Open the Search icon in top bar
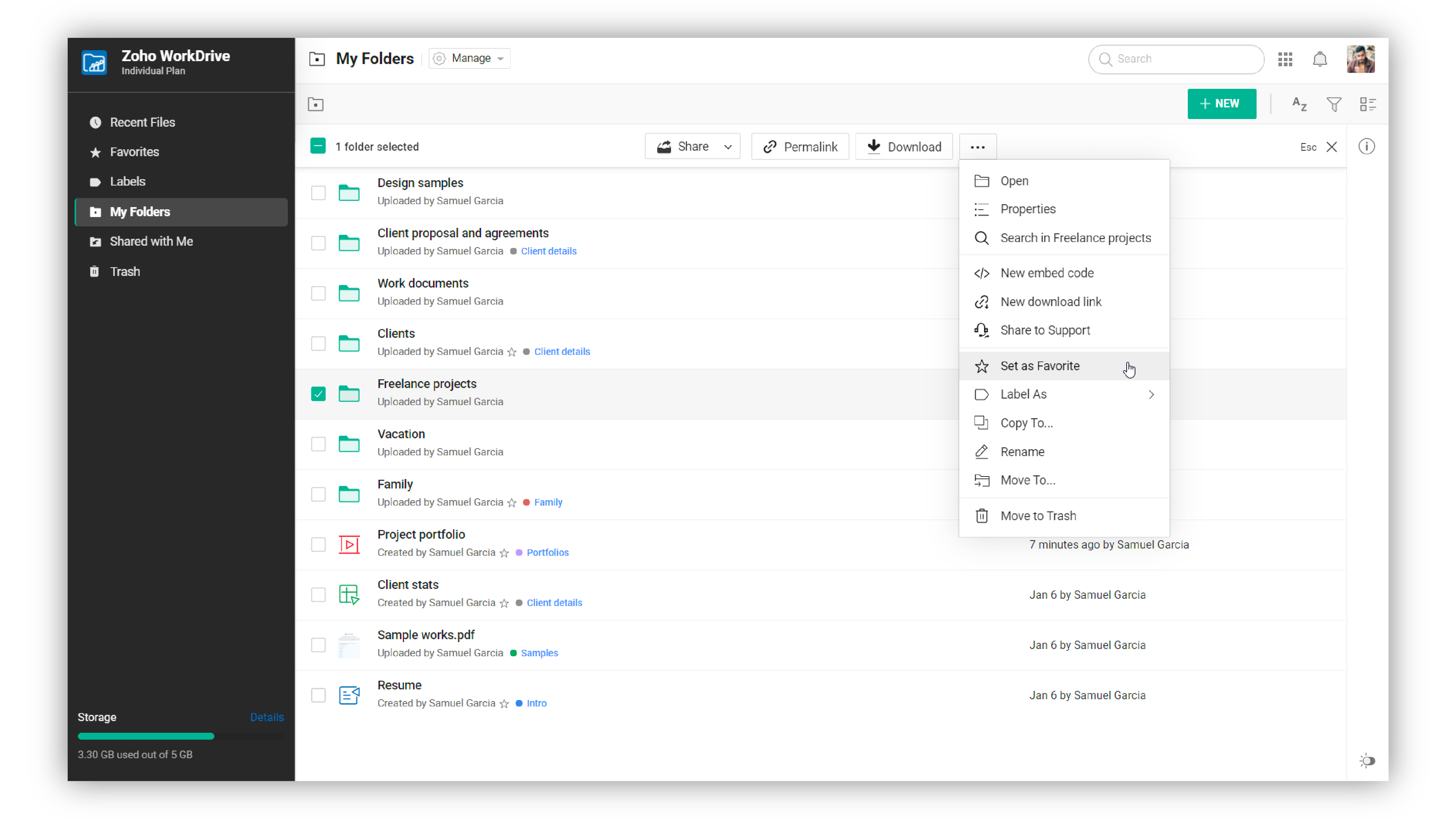 tap(1106, 59)
